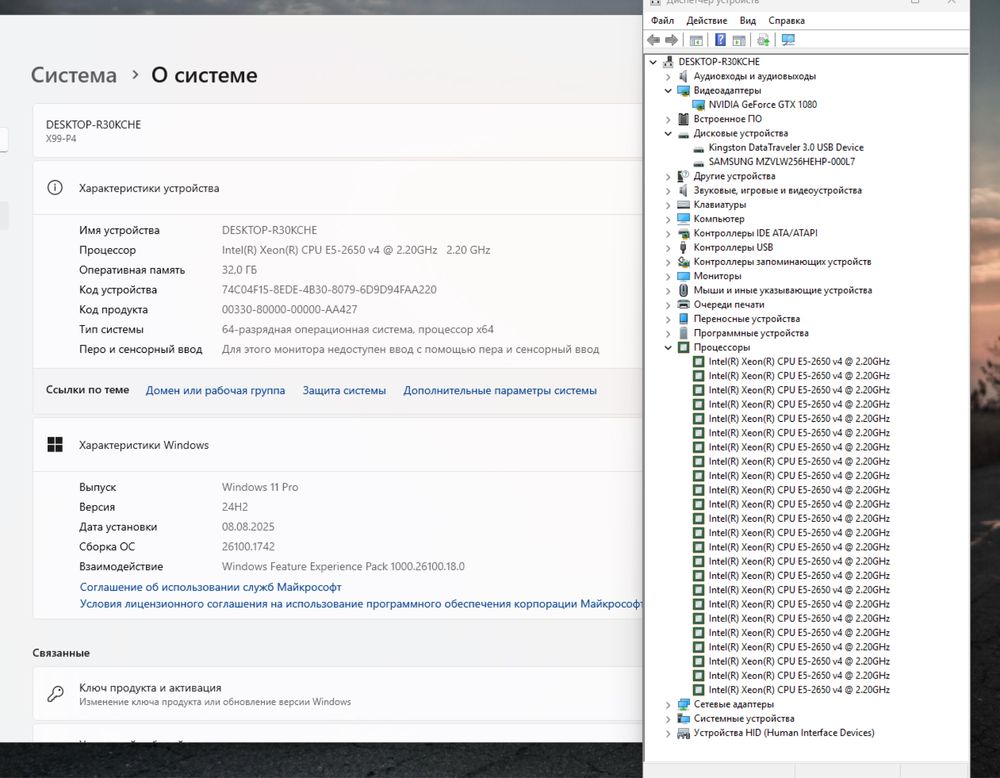Click the Forward arrow in Device Manager toolbar
The width and height of the screenshot is (1000, 778).
point(671,40)
